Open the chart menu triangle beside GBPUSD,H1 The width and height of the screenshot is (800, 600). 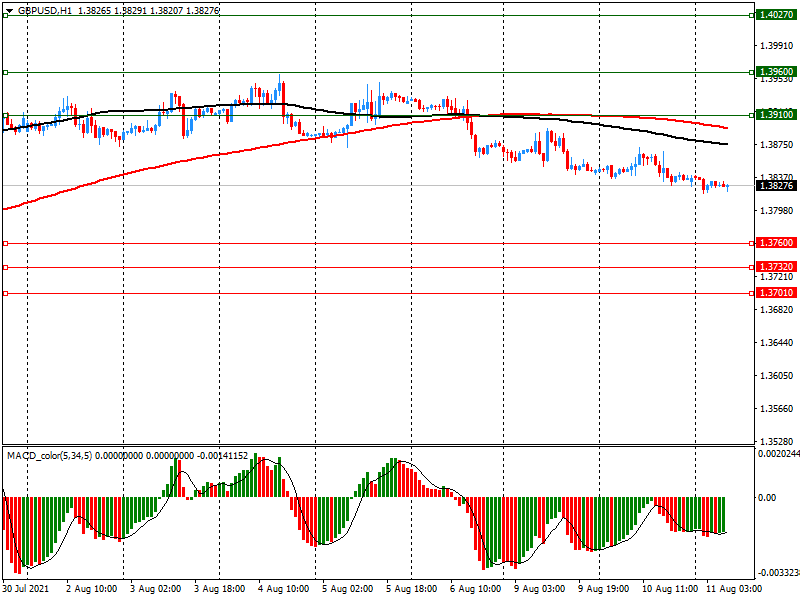coord(9,11)
